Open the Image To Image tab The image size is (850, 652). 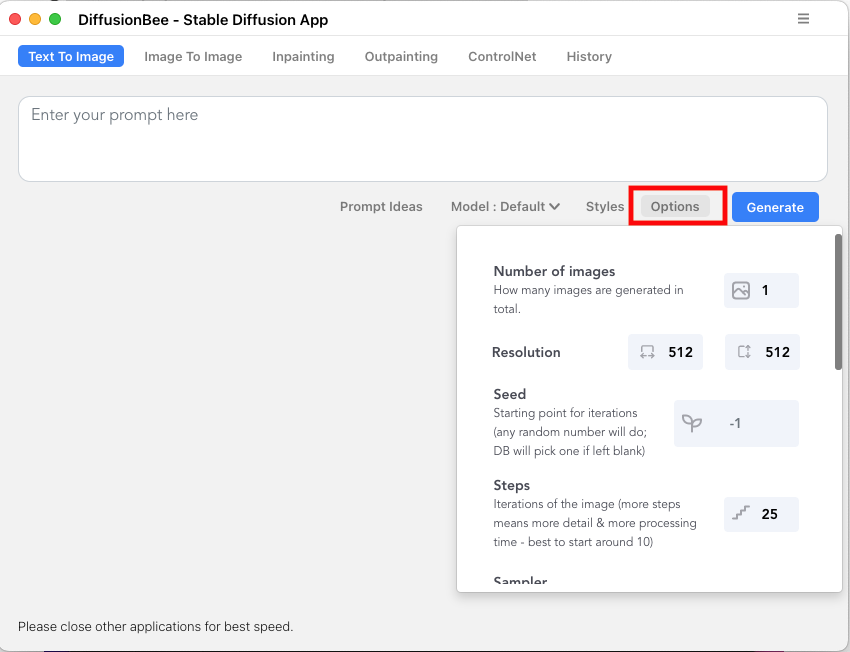pos(193,56)
